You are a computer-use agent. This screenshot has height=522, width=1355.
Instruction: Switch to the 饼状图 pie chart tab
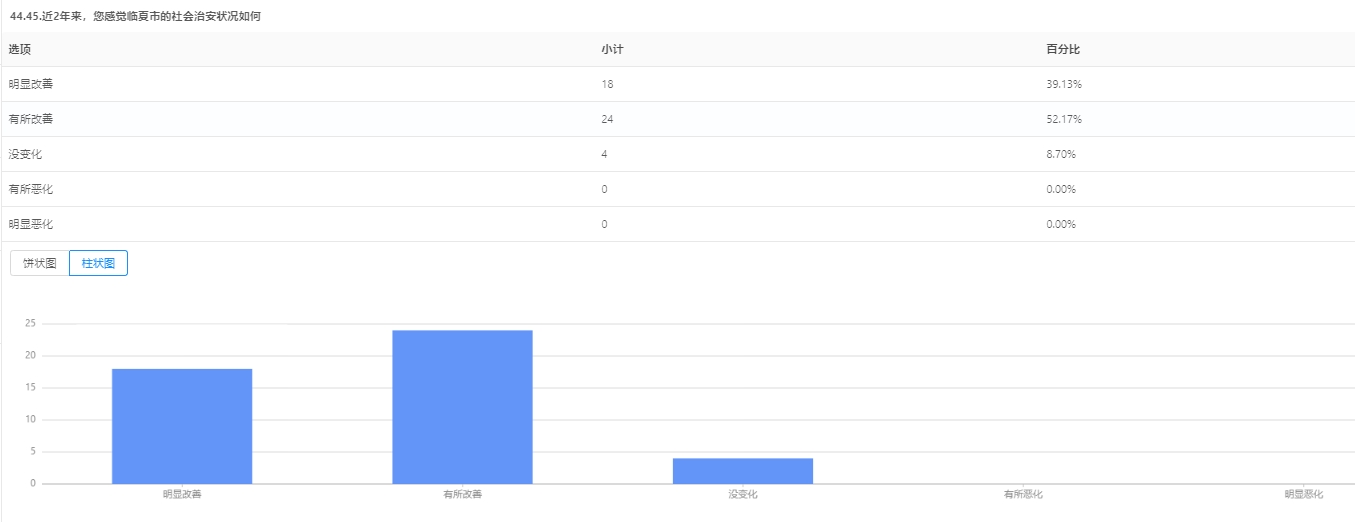(39, 263)
